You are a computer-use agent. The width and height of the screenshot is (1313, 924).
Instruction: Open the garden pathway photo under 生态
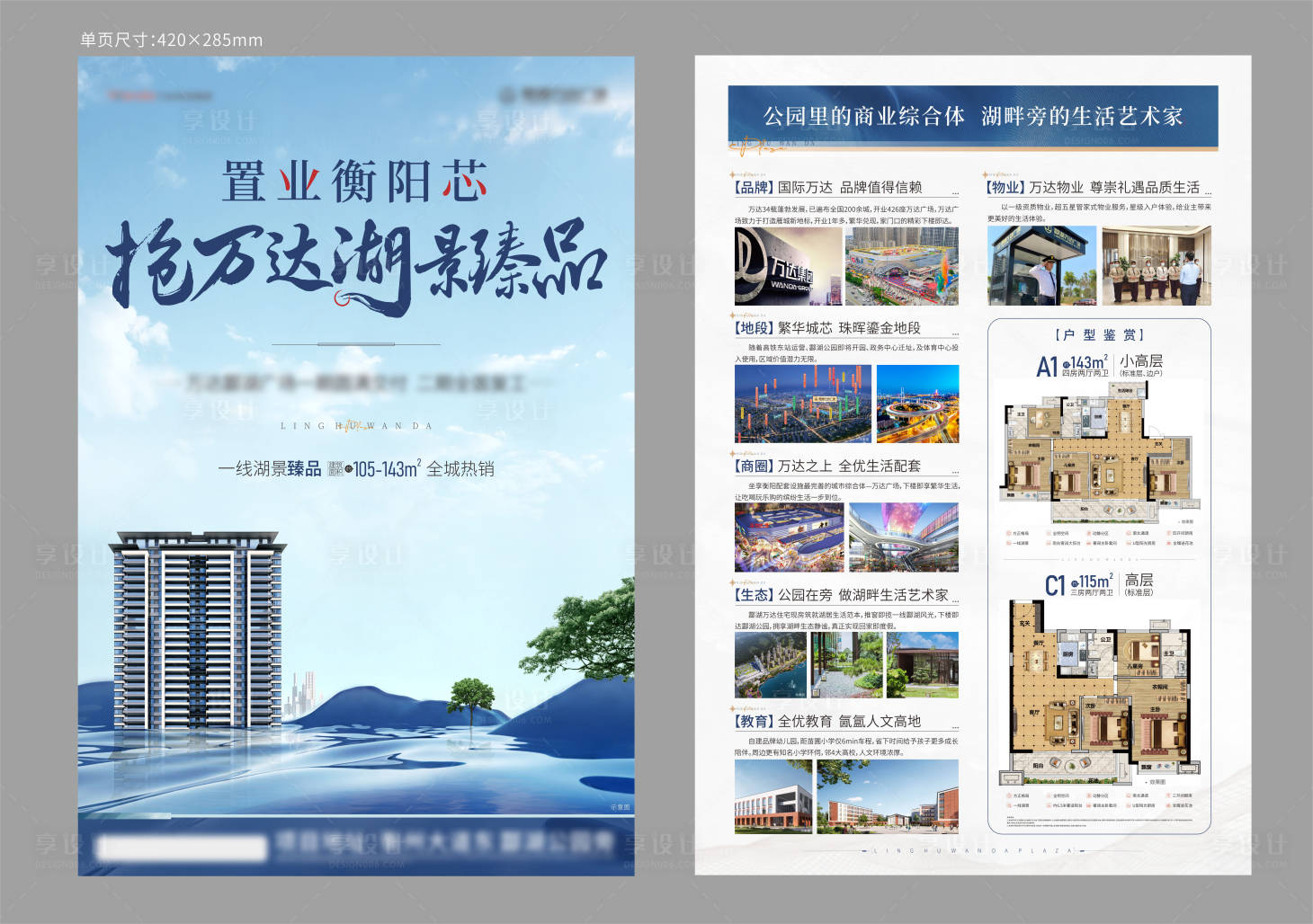click(x=846, y=665)
